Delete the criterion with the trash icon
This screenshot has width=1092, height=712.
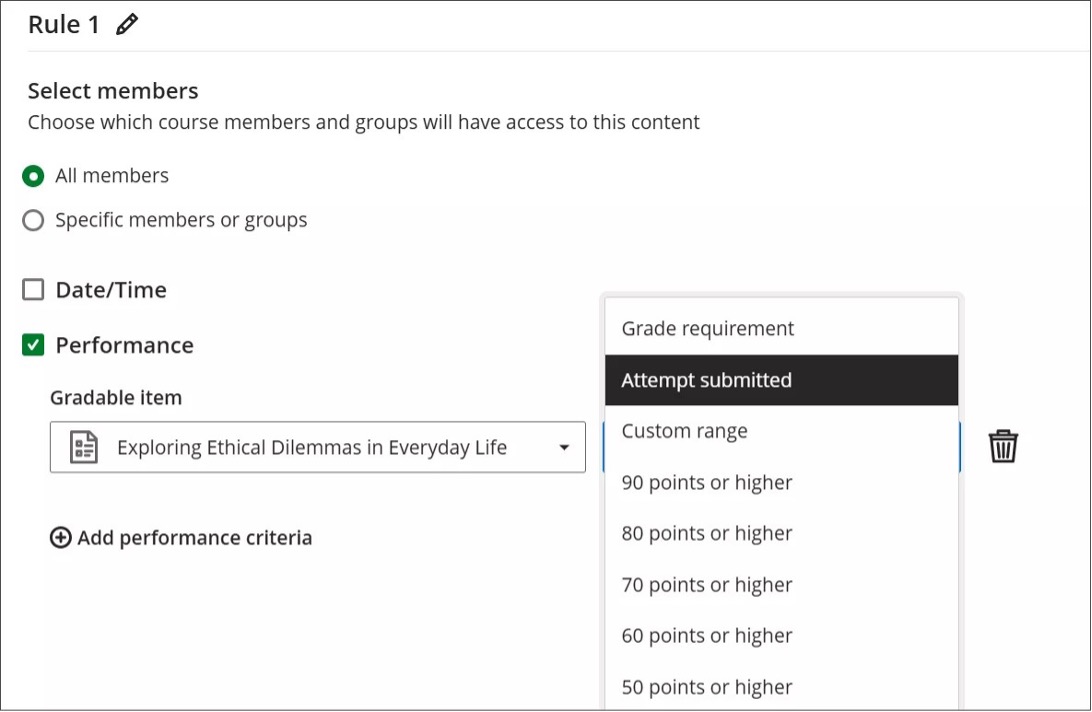click(x=1003, y=447)
